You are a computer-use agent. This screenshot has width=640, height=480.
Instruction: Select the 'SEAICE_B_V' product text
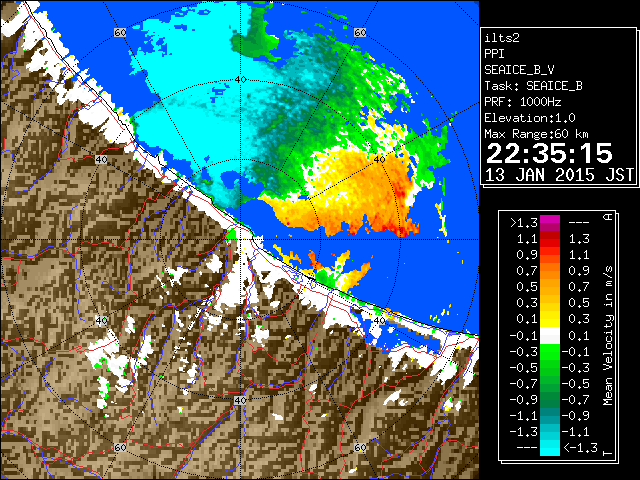click(x=519, y=70)
